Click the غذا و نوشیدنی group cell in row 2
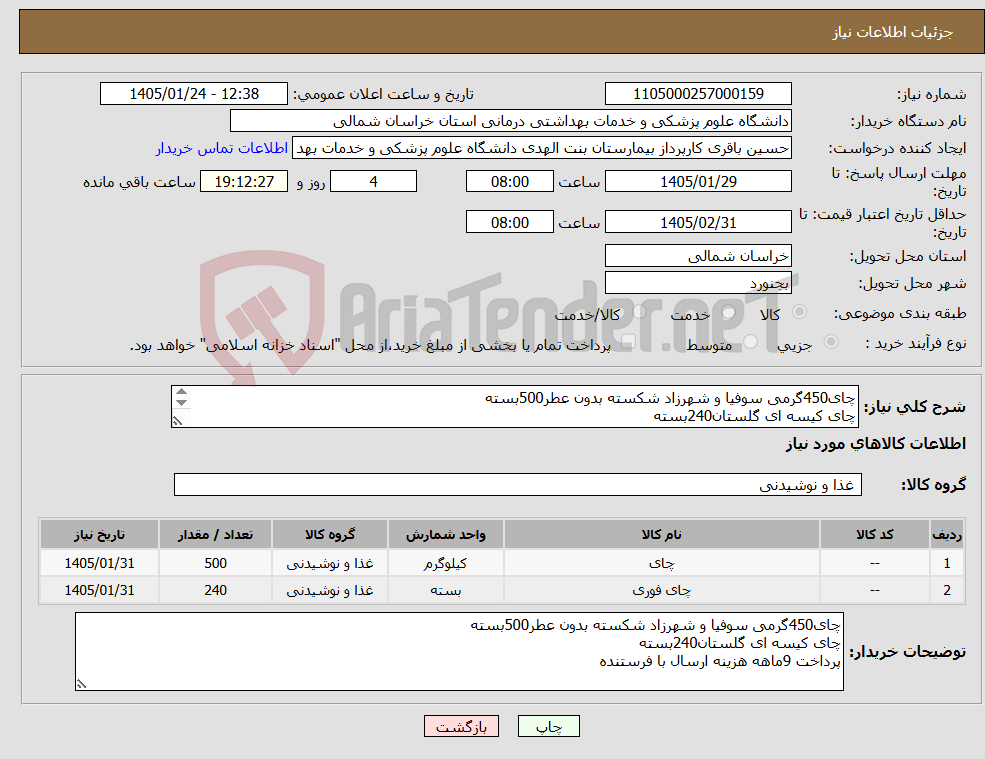This screenshot has width=985, height=759. point(330,590)
